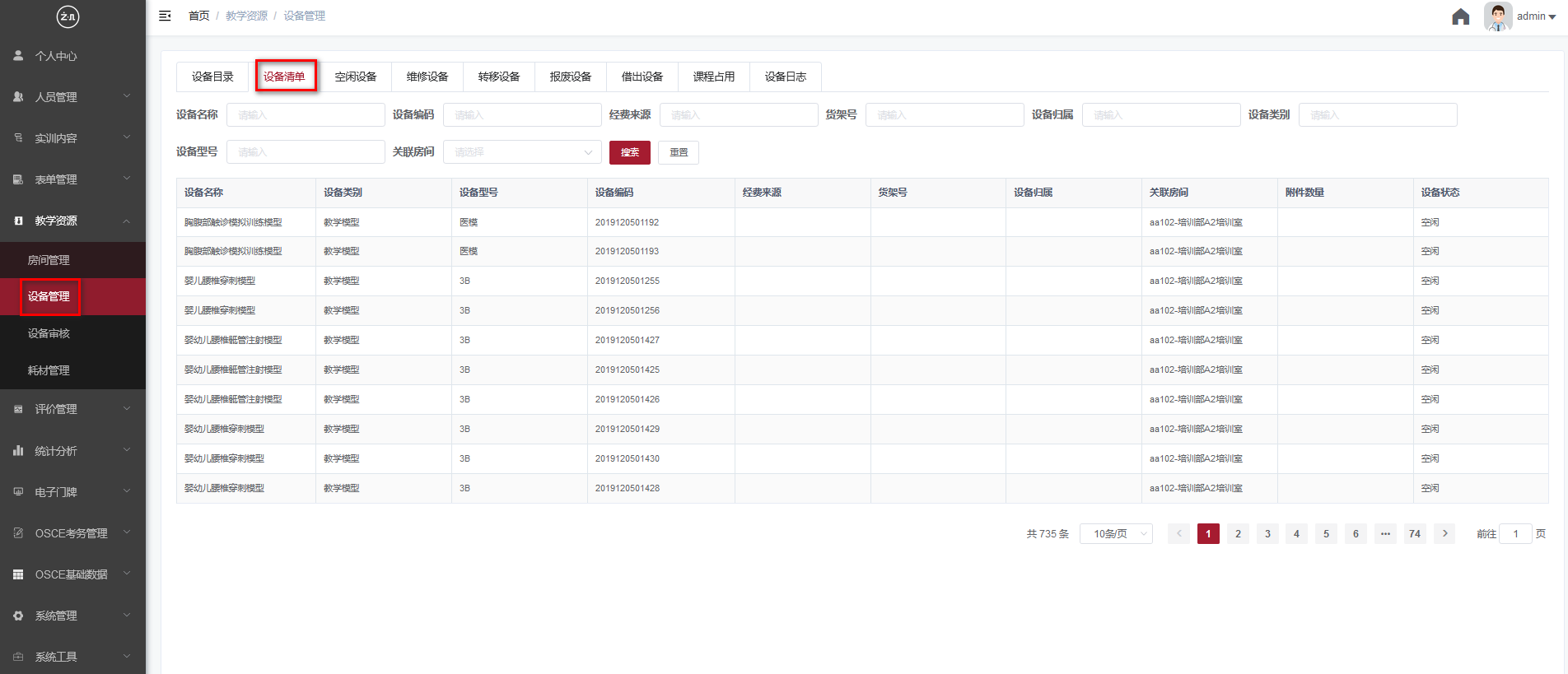Click the 教学资源 sidebar icon
Screen dimensions: 1568x674
click(18, 221)
